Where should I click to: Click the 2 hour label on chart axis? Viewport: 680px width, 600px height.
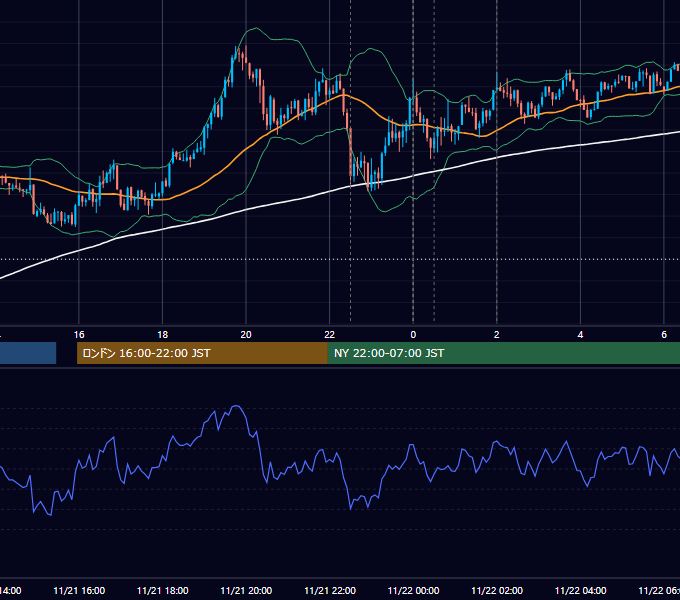[x=497, y=335]
